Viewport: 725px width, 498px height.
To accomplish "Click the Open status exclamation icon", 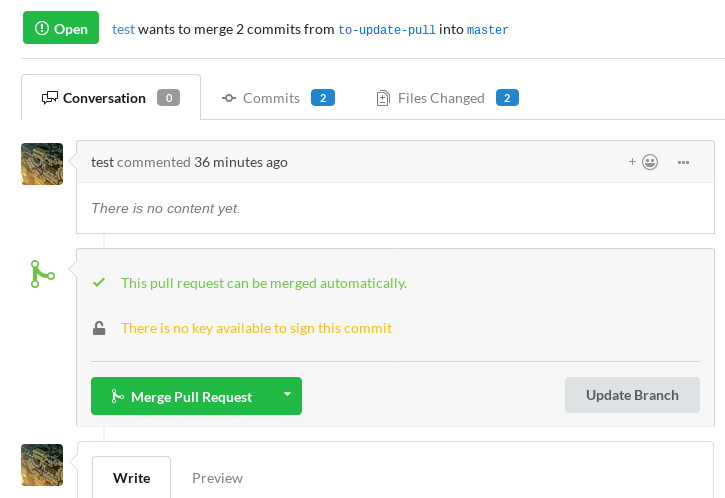I will click(x=42, y=28).
